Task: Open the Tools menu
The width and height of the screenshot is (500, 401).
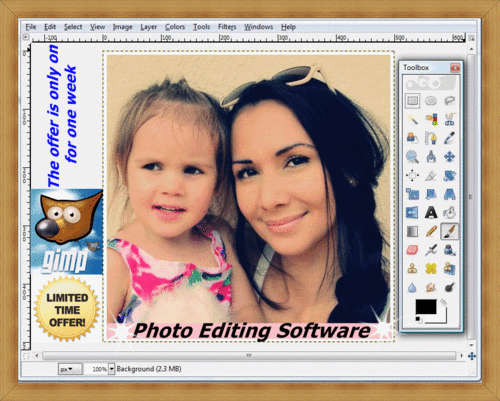Action: coord(202,27)
